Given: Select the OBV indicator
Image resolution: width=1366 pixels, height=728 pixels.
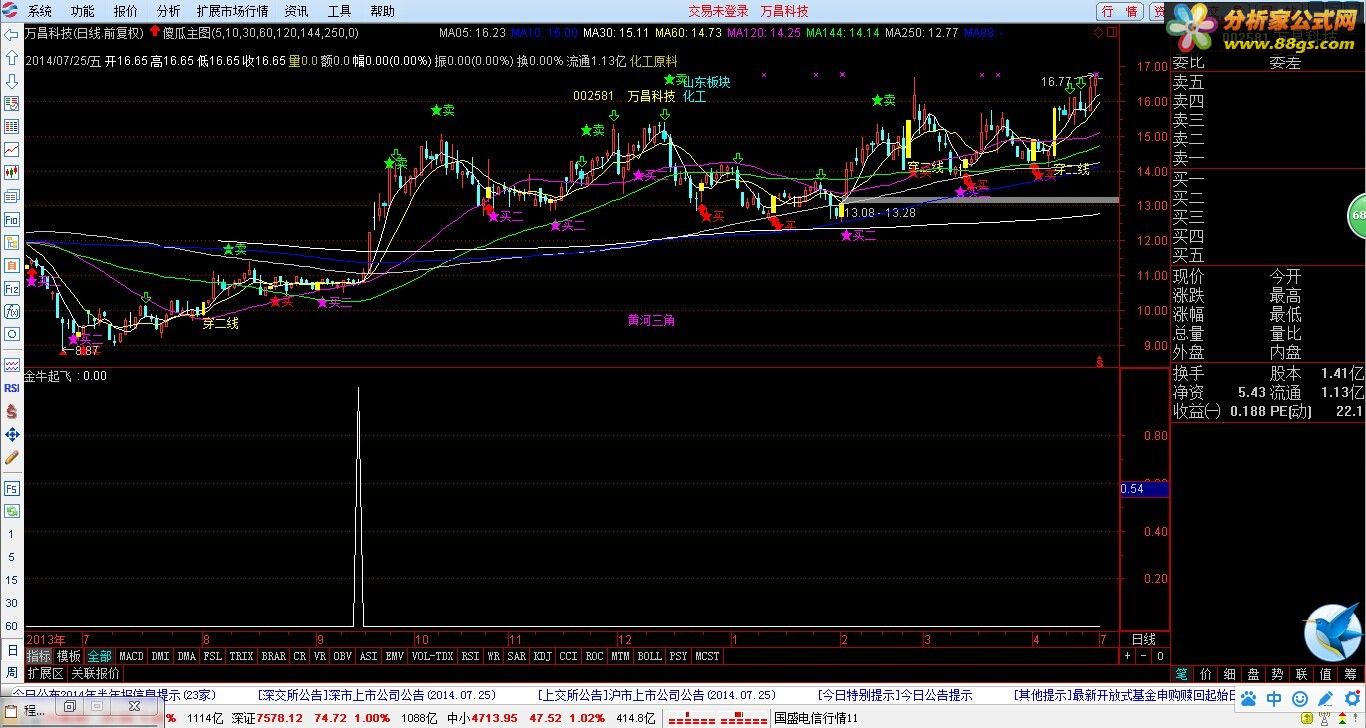Looking at the screenshot, I should pos(342,656).
